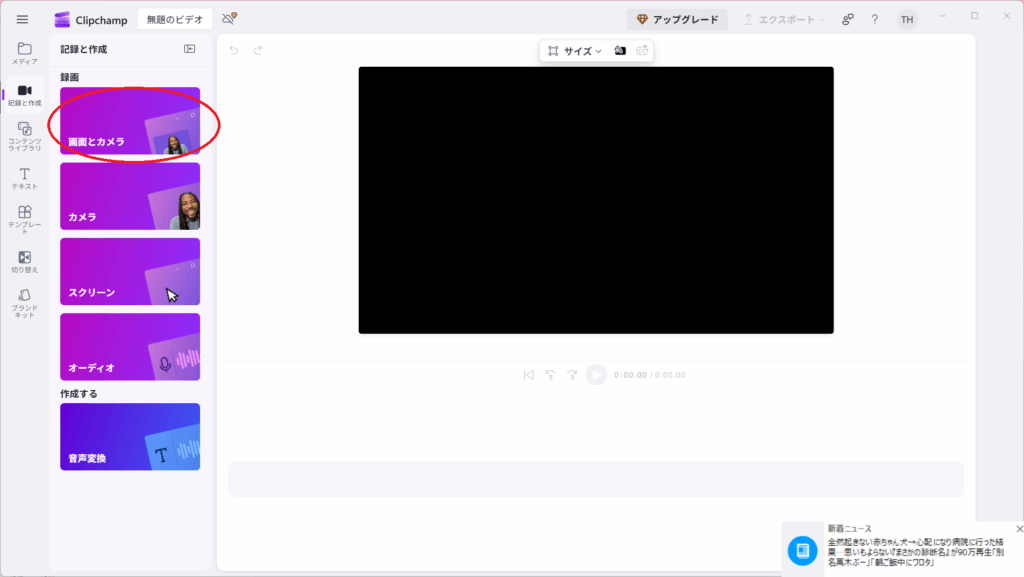Click the アップグレード (Upgrade) button
Viewport: 1024px width, 577px height.
pos(677,19)
